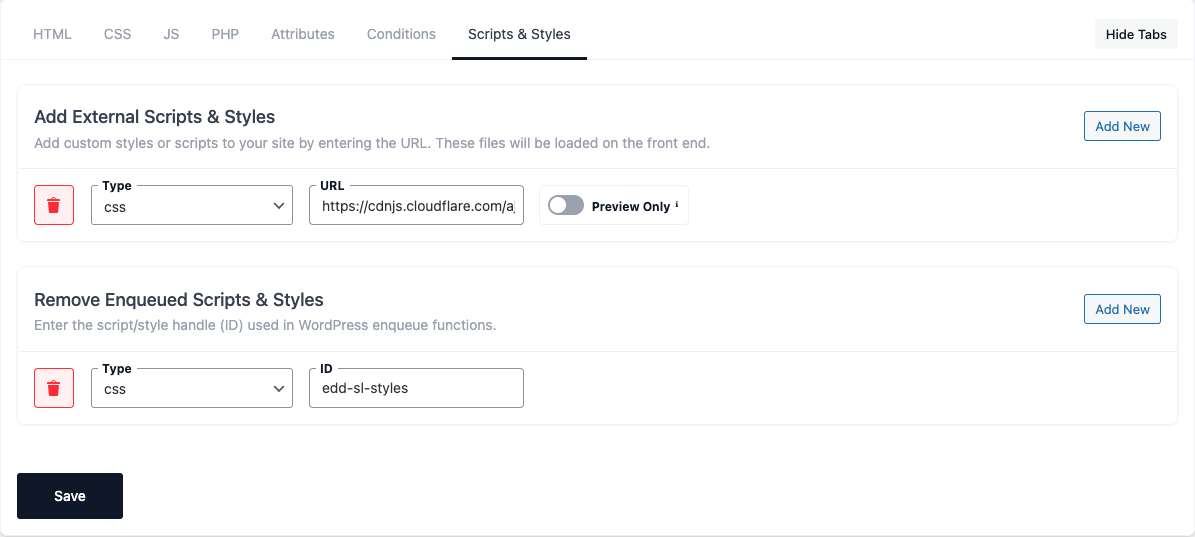1195x537 pixels.
Task: Click the Hide Tabs button
Action: click(x=1136, y=34)
